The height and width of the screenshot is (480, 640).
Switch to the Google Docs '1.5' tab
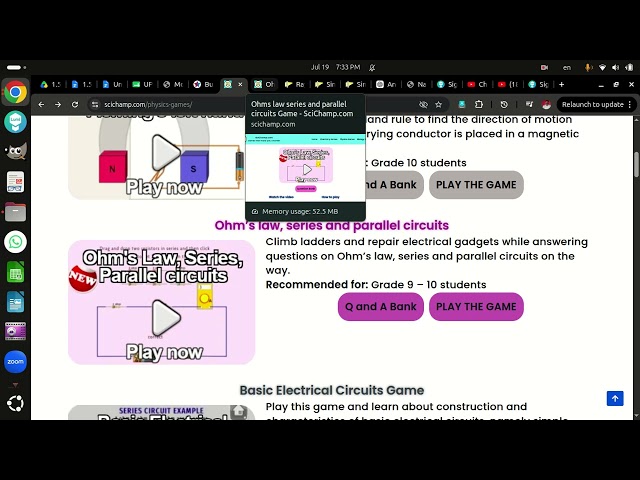click(81, 84)
